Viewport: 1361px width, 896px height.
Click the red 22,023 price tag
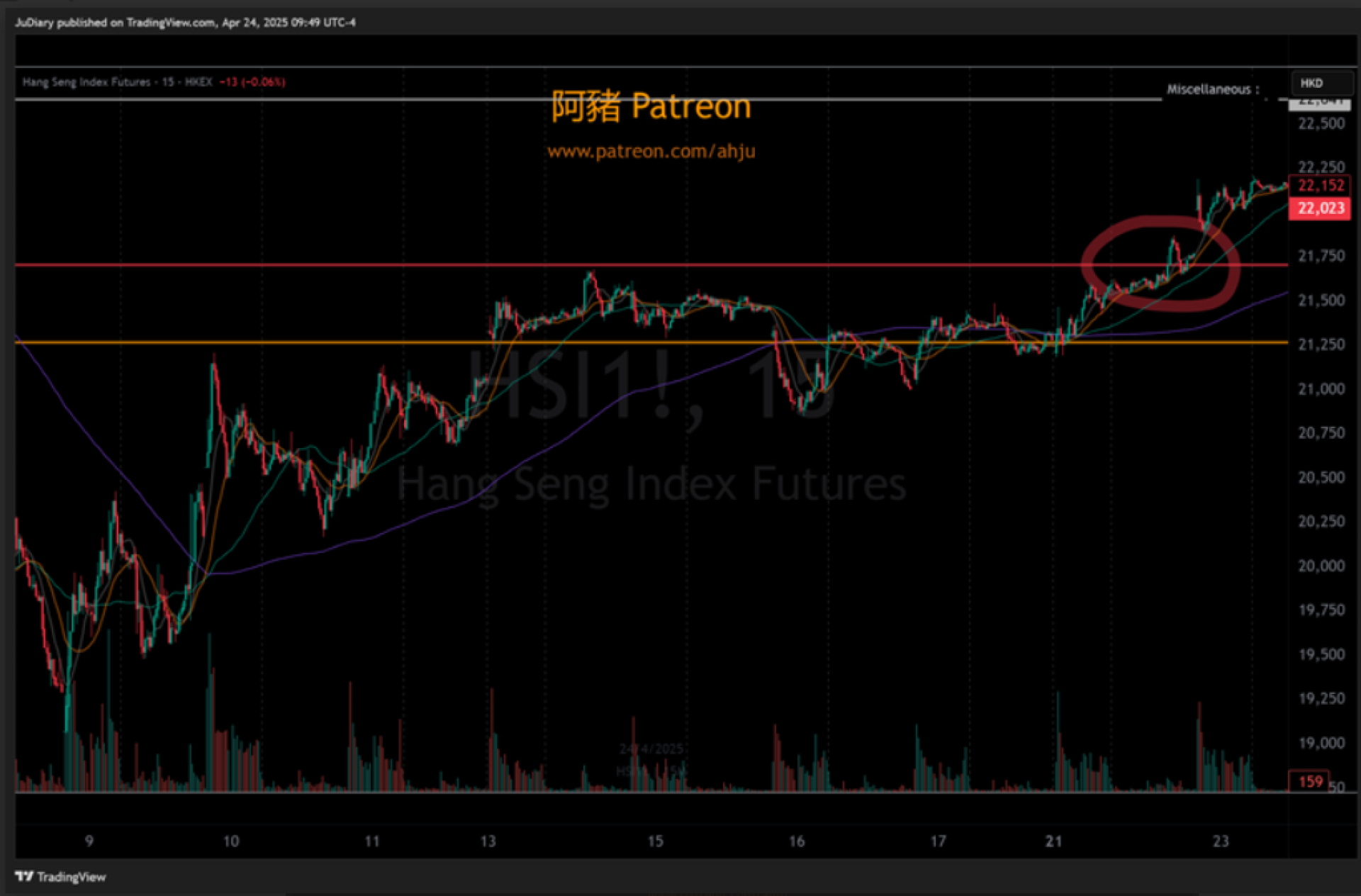1320,208
